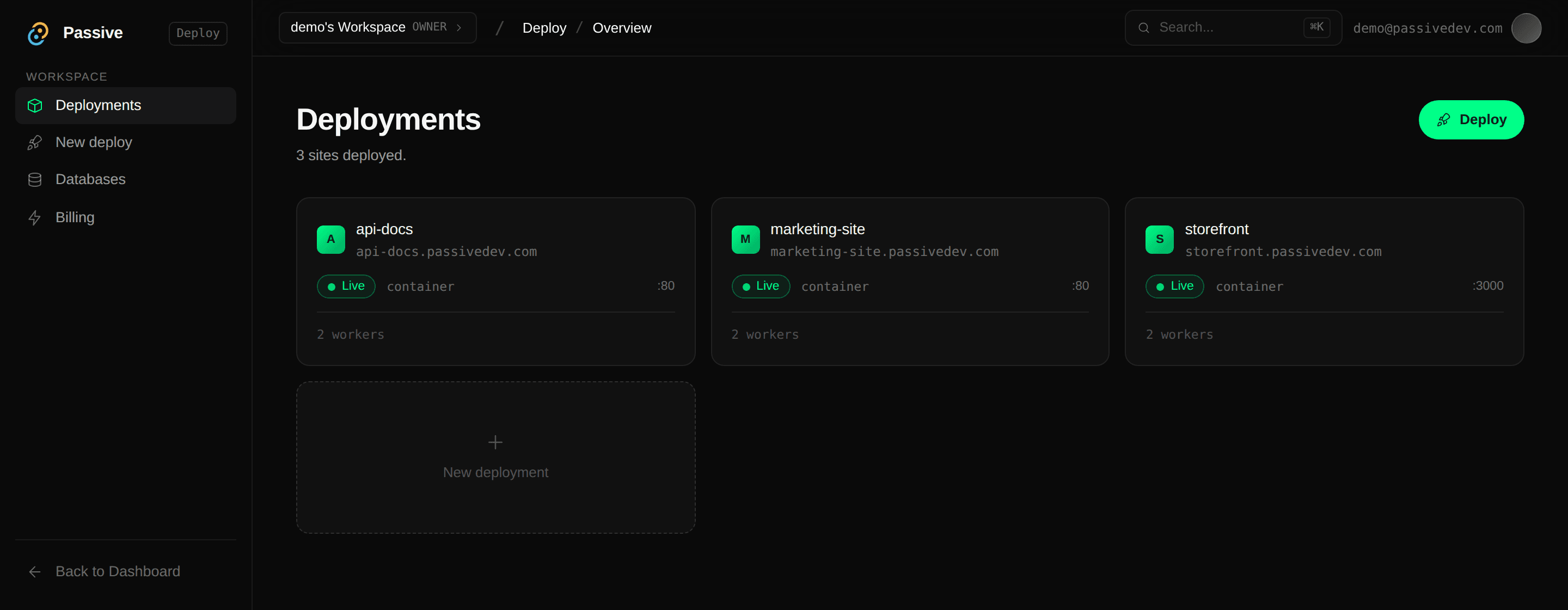The image size is (1568, 610).
Task: Open the user avatar in top bar
Action: 1526,28
